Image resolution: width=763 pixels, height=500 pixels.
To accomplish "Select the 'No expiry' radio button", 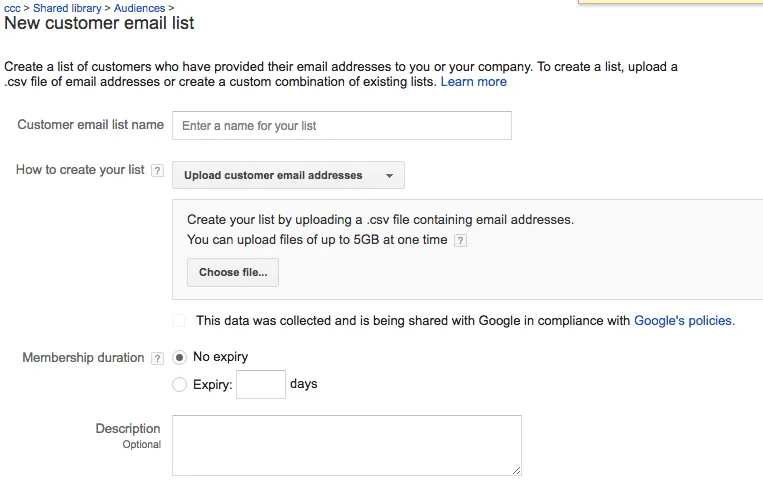I will [x=180, y=357].
